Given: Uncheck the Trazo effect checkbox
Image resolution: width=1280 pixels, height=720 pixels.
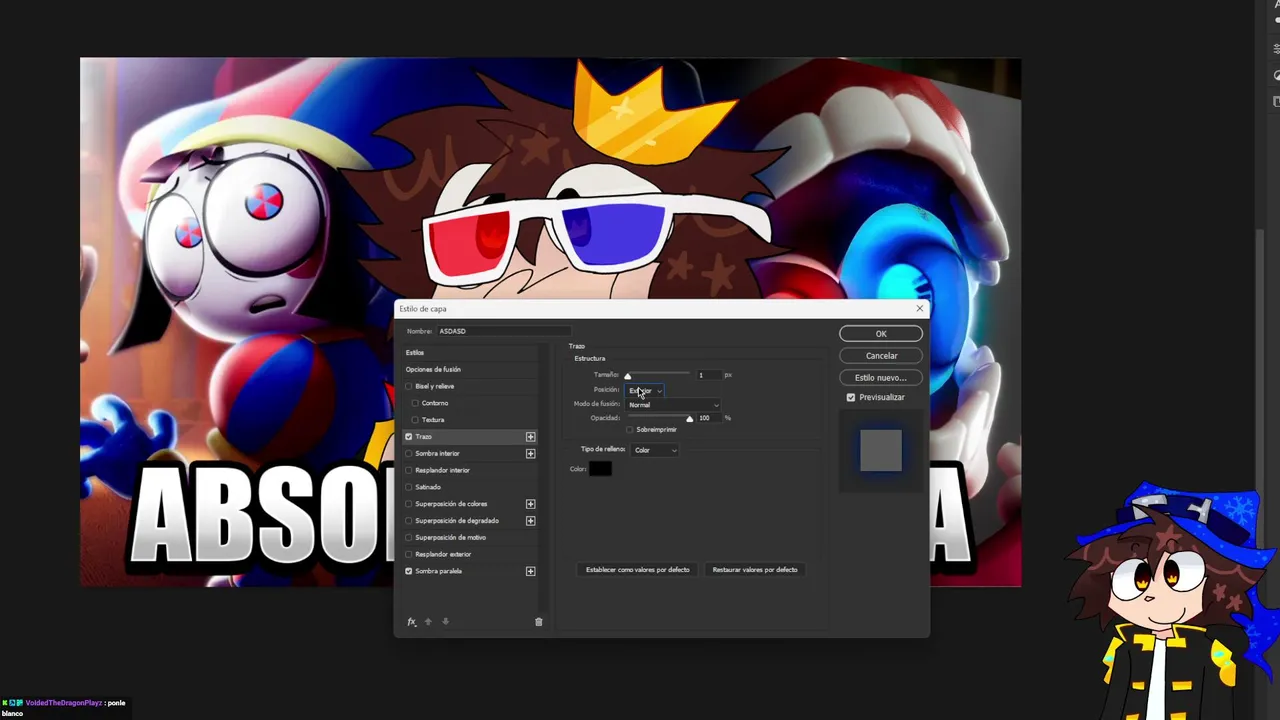Looking at the screenshot, I should (x=408, y=437).
